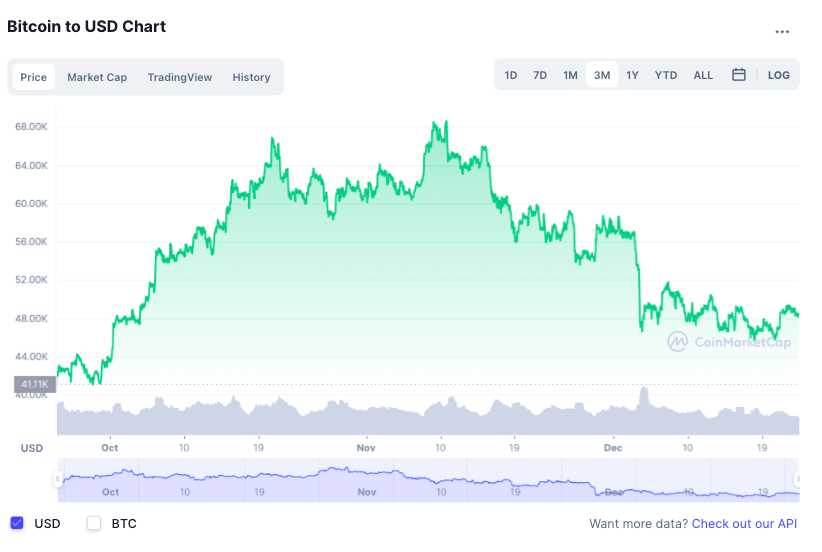Uncheck the USD checkbox
The image size is (822, 552).
click(17, 523)
